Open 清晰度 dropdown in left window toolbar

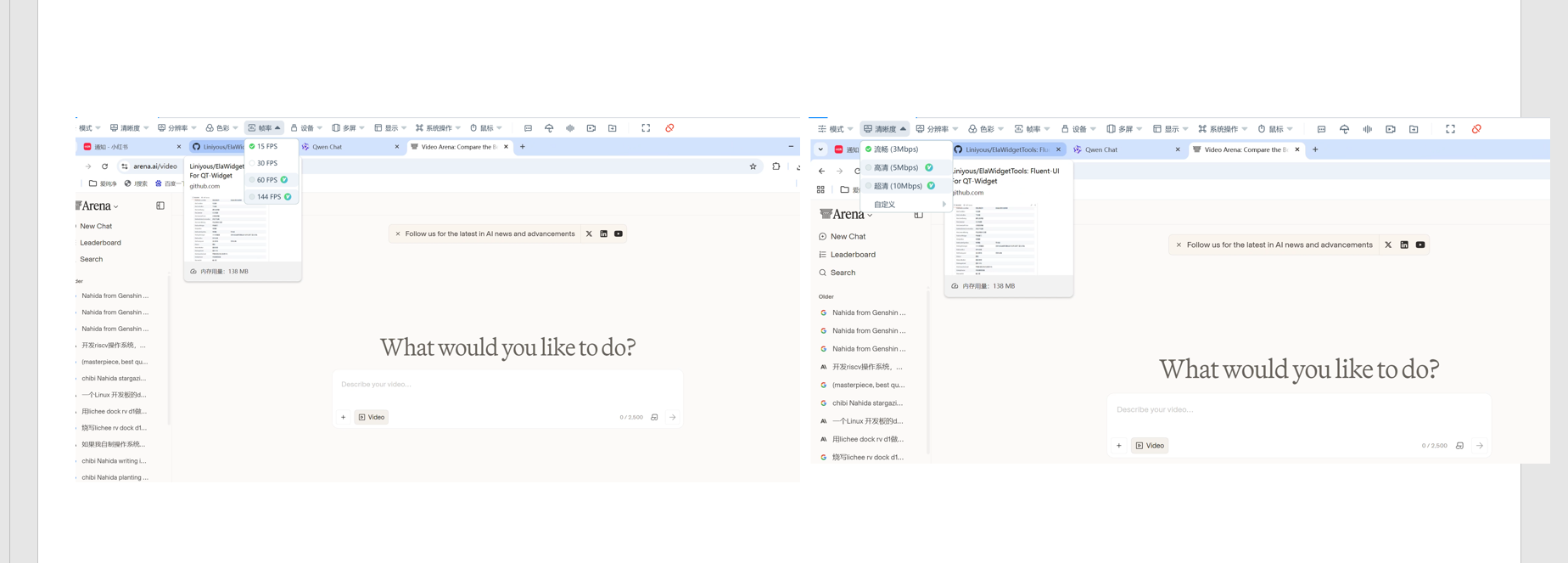(x=129, y=128)
